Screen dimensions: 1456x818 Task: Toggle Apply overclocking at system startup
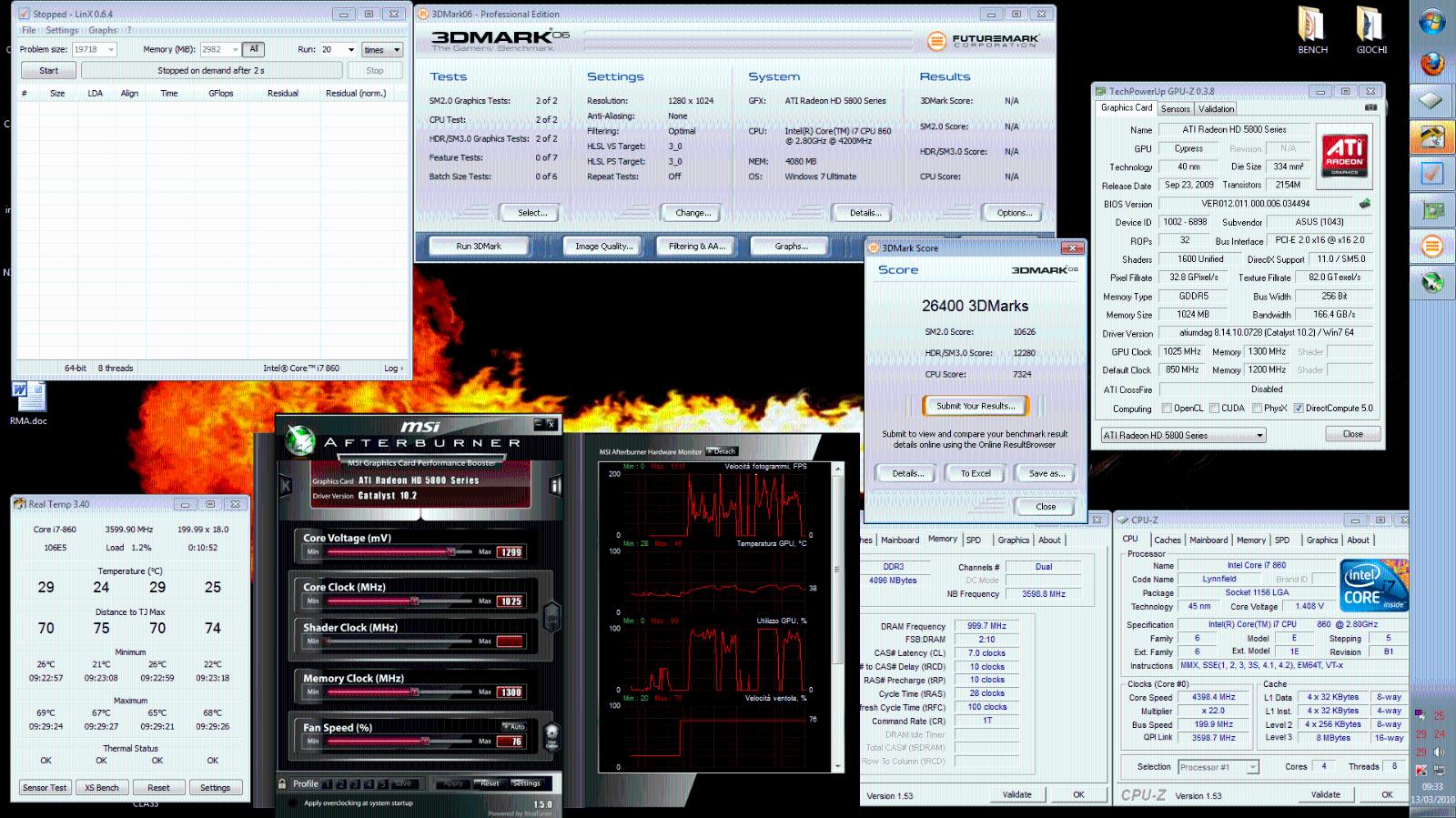[x=294, y=803]
